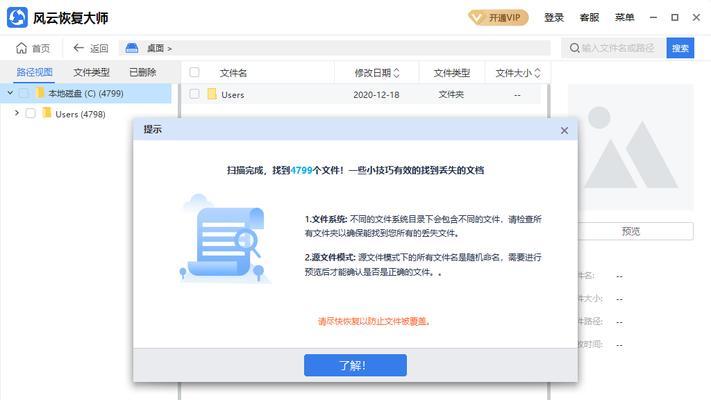Click the drive icon in path bar
This screenshot has height=400, width=711.
(131, 48)
